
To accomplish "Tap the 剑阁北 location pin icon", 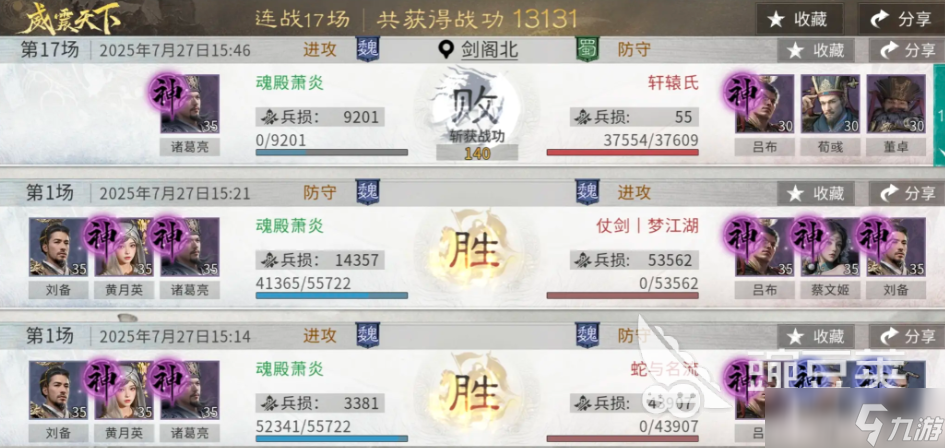I will tap(446, 50).
